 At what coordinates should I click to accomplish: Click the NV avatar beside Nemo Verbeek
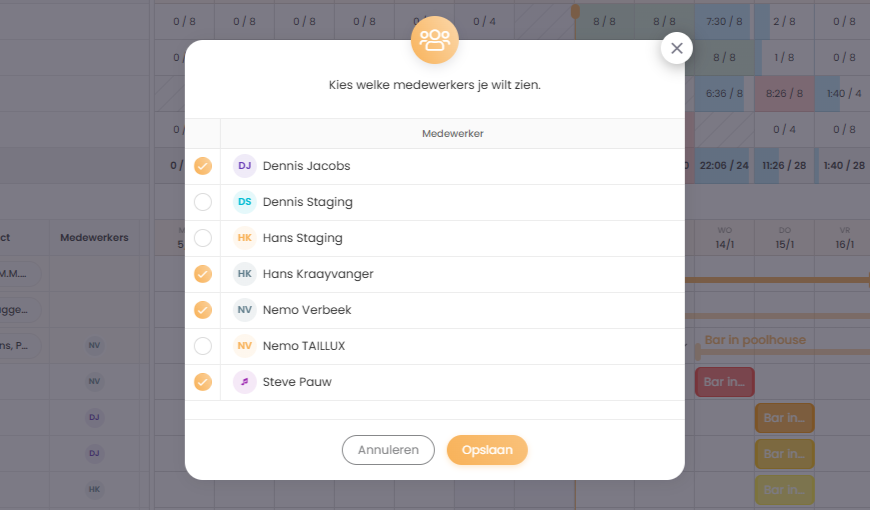click(x=245, y=310)
